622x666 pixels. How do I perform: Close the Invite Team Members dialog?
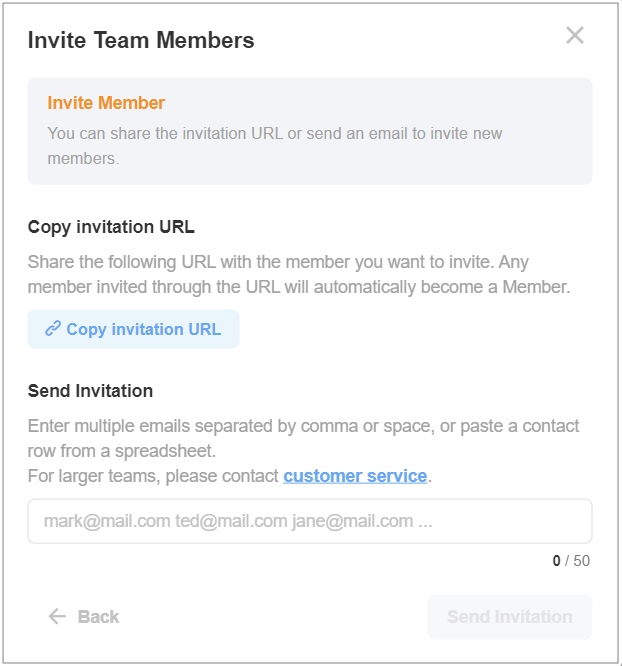(x=575, y=36)
